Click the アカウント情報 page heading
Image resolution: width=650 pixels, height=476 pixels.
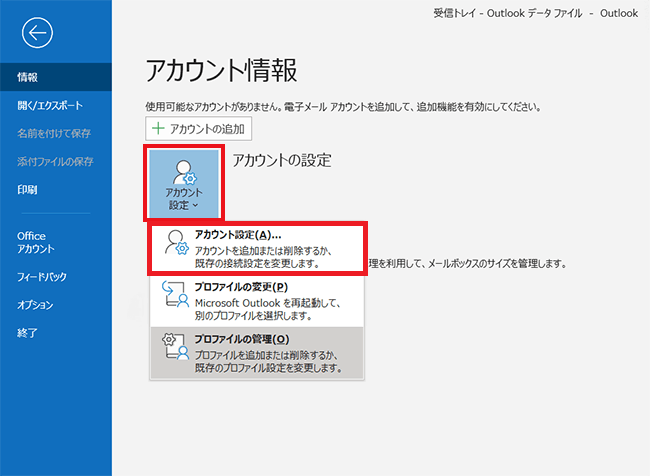tap(221, 70)
